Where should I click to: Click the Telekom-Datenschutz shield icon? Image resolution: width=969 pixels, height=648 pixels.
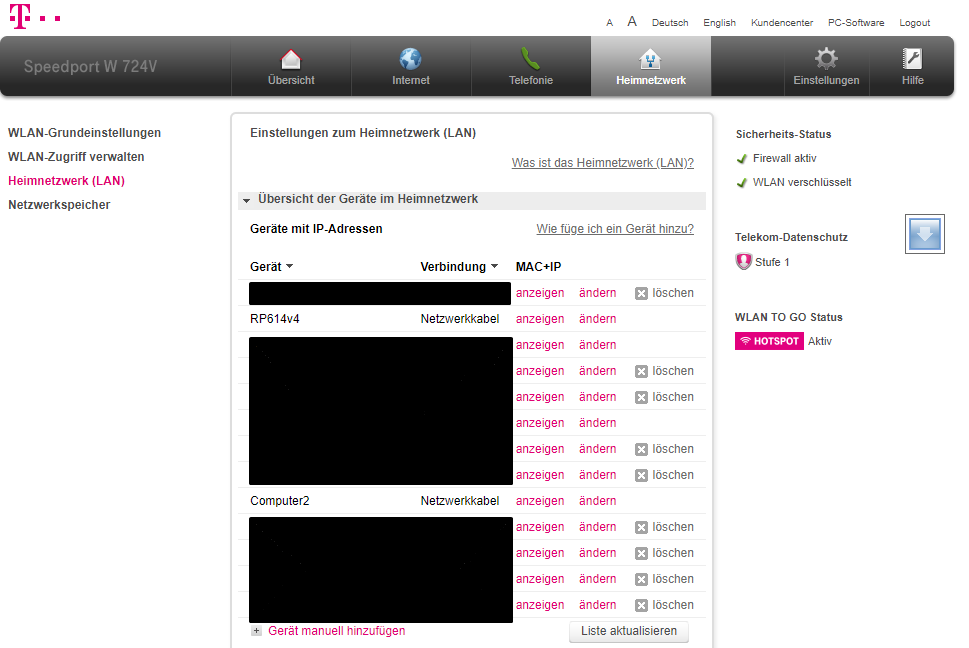click(x=743, y=261)
